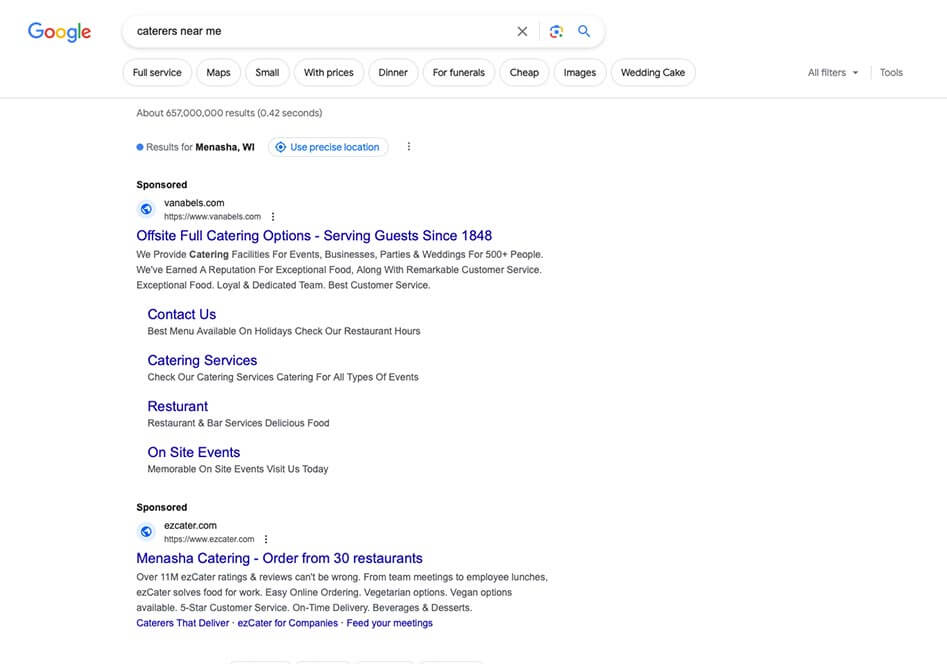Visit the Catering Services sitelink
The width and height of the screenshot is (947, 664).
coord(202,361)
